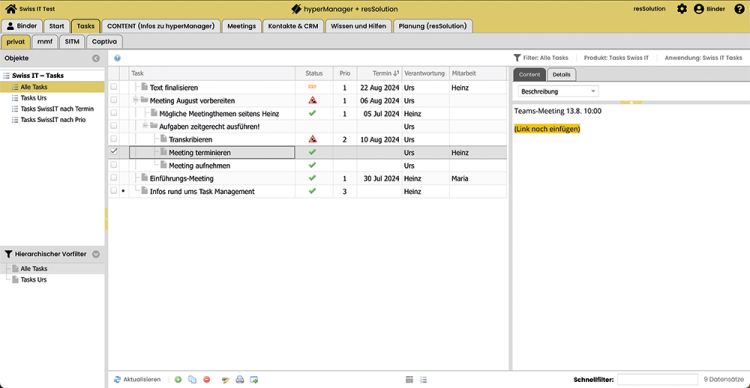This screenshot has height=388, width=750.
Task: Open the help question mark in the header
Action: 739,9
